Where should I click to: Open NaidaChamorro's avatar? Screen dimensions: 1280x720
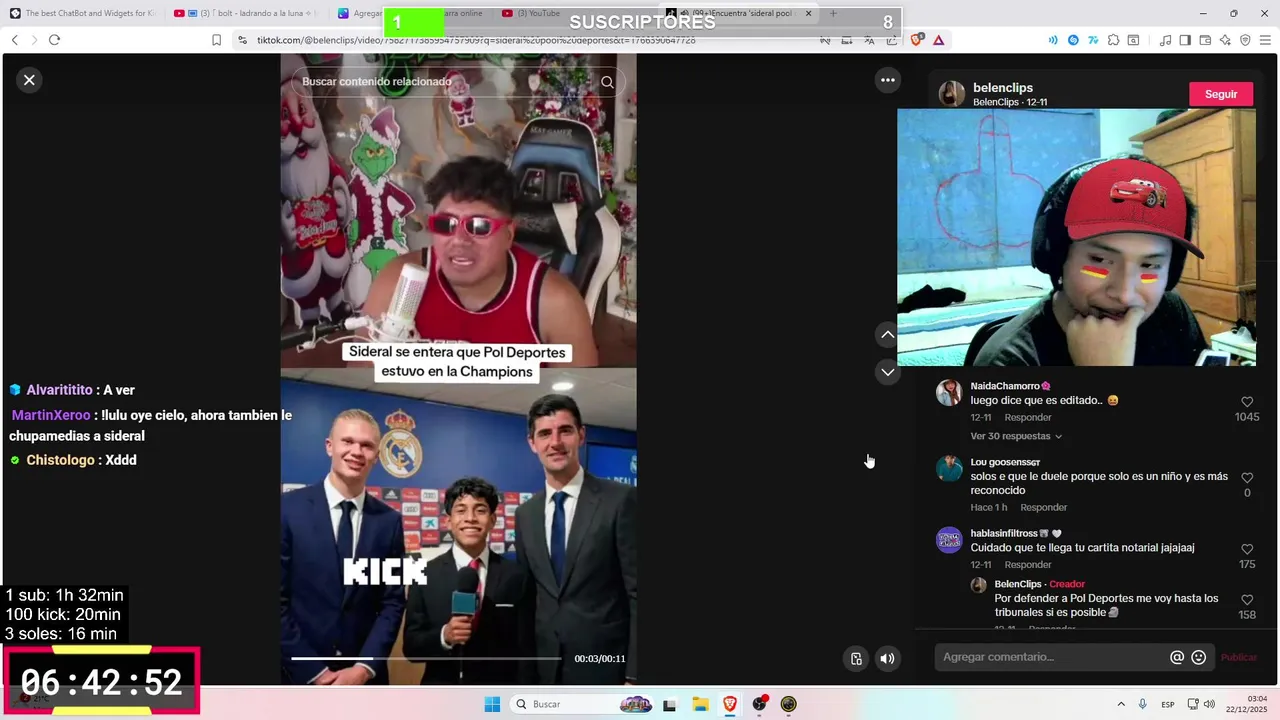pos(949,393)
